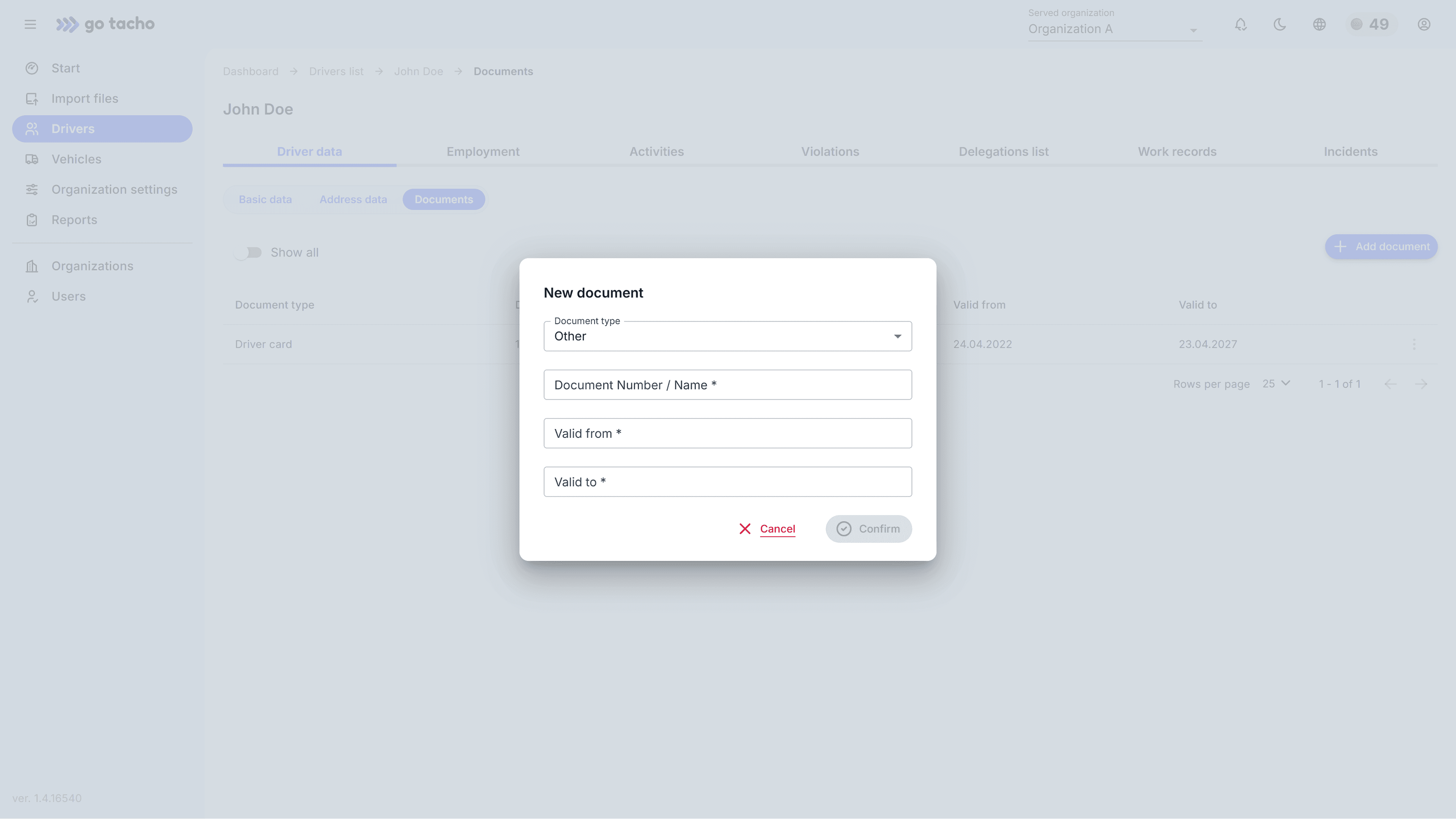This screenshot has width=1456, height=819.
Task: Toggle the Show all switch
Action: coord(248,252)
